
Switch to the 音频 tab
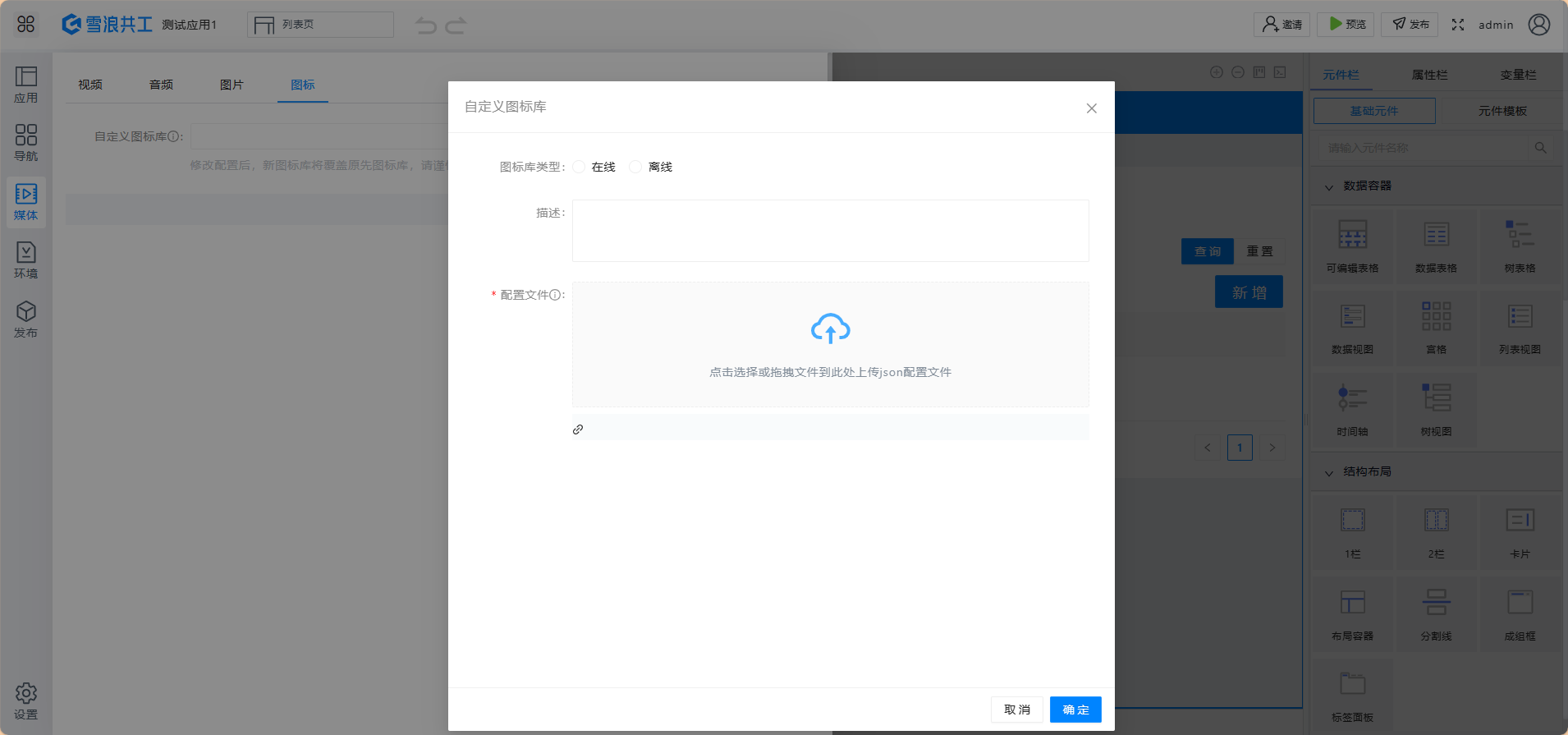pyautogui.click(x=161, y=85)
